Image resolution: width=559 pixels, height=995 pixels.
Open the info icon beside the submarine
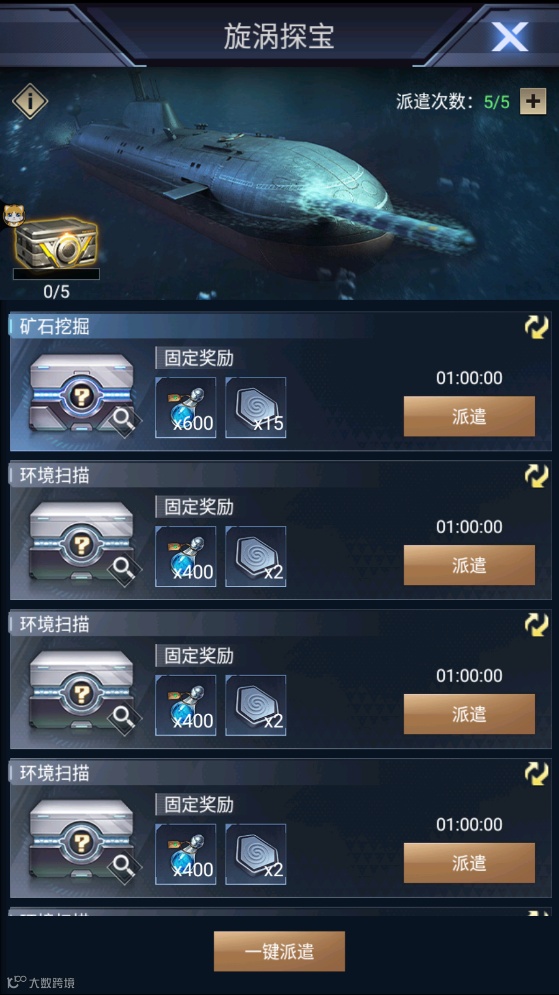click(x=30, y=100)
